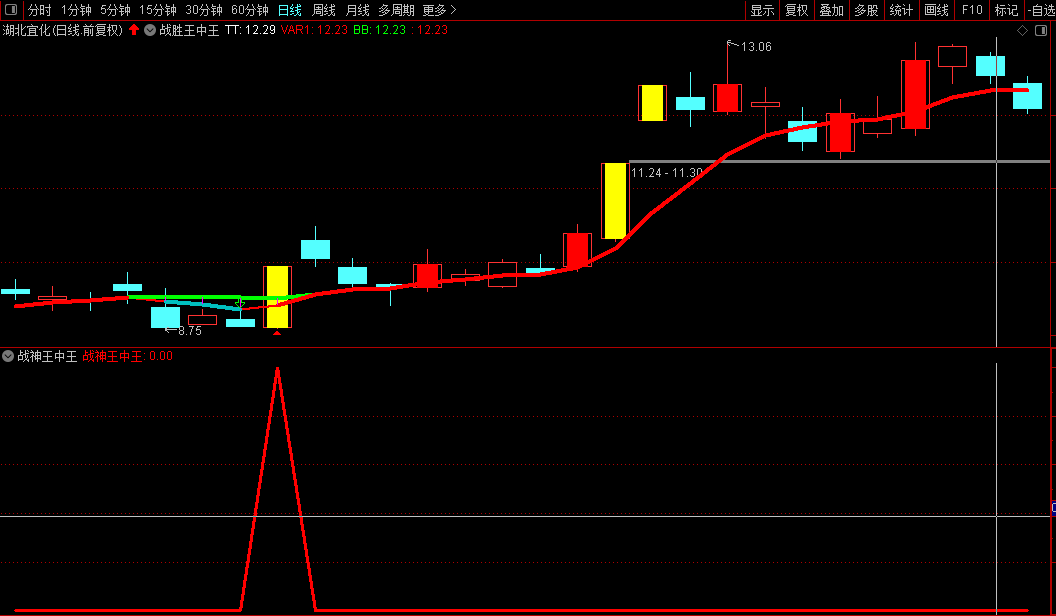The width and height of the screenshot is (1056, 616).
Task: Open the 统计 statistics button
Action: coord(901,10)
